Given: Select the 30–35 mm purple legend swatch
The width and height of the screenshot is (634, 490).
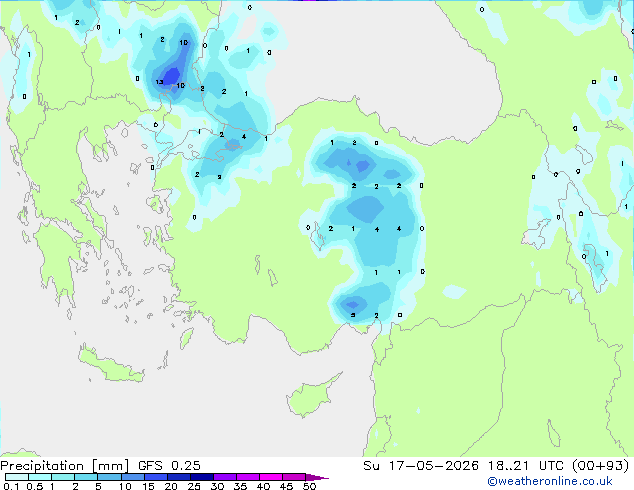Looking at the screenshot, I should pyautogui.click(x=224, y=477).
